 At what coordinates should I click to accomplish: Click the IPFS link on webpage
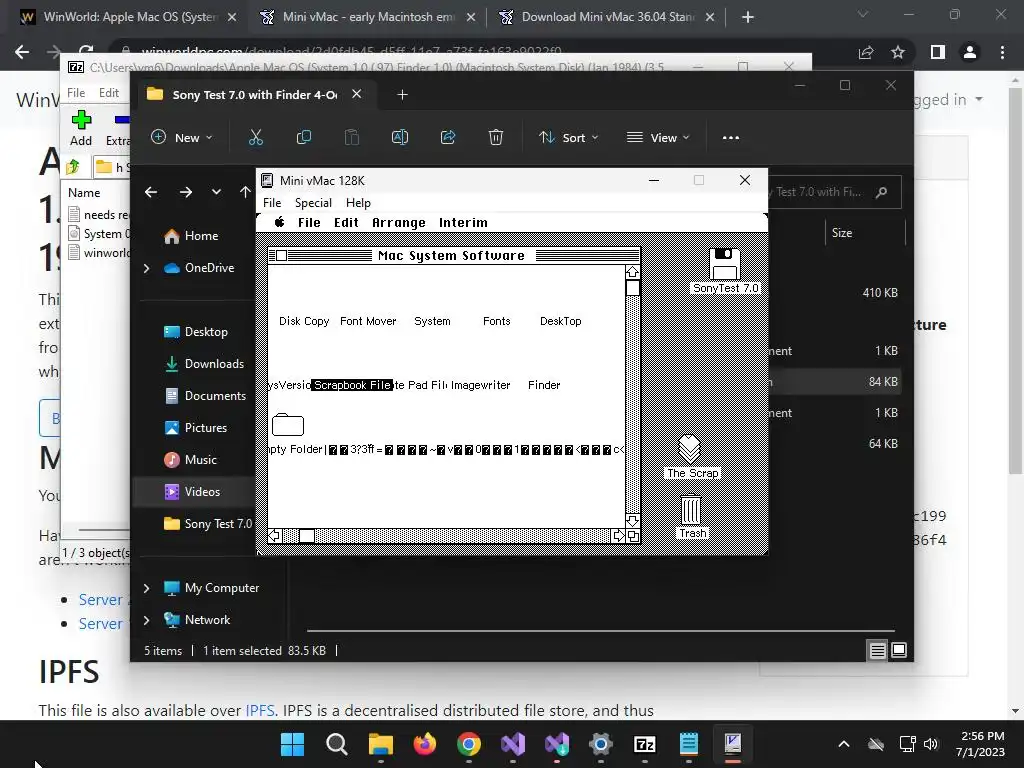259,710
